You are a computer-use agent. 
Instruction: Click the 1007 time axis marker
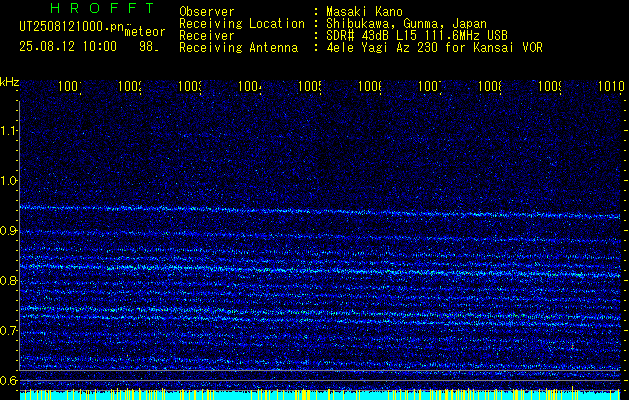click(430, 86)
